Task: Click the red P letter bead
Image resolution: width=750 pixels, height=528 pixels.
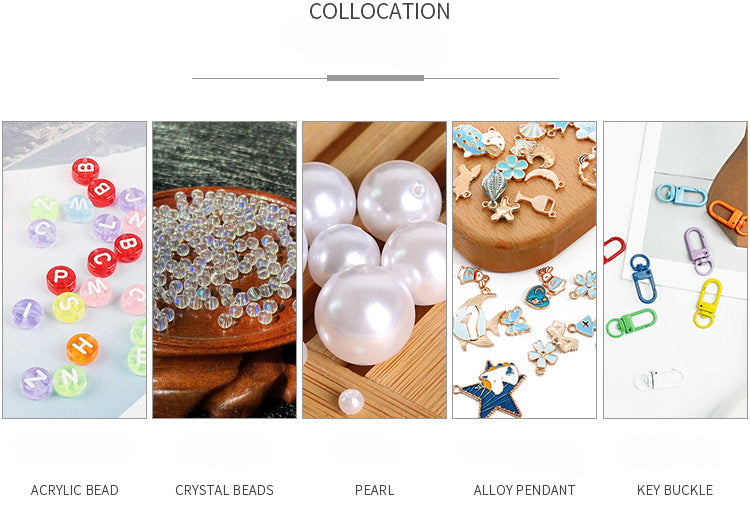Action: [61, 280]
